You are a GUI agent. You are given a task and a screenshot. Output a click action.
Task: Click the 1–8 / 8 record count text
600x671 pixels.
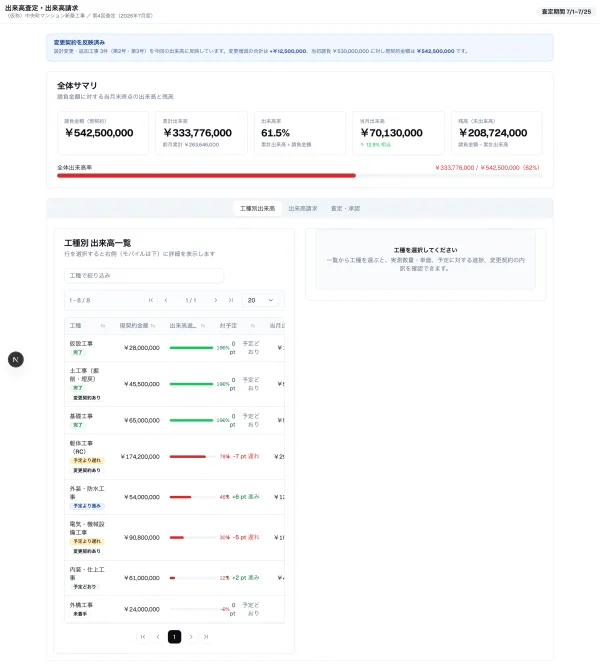80,300
